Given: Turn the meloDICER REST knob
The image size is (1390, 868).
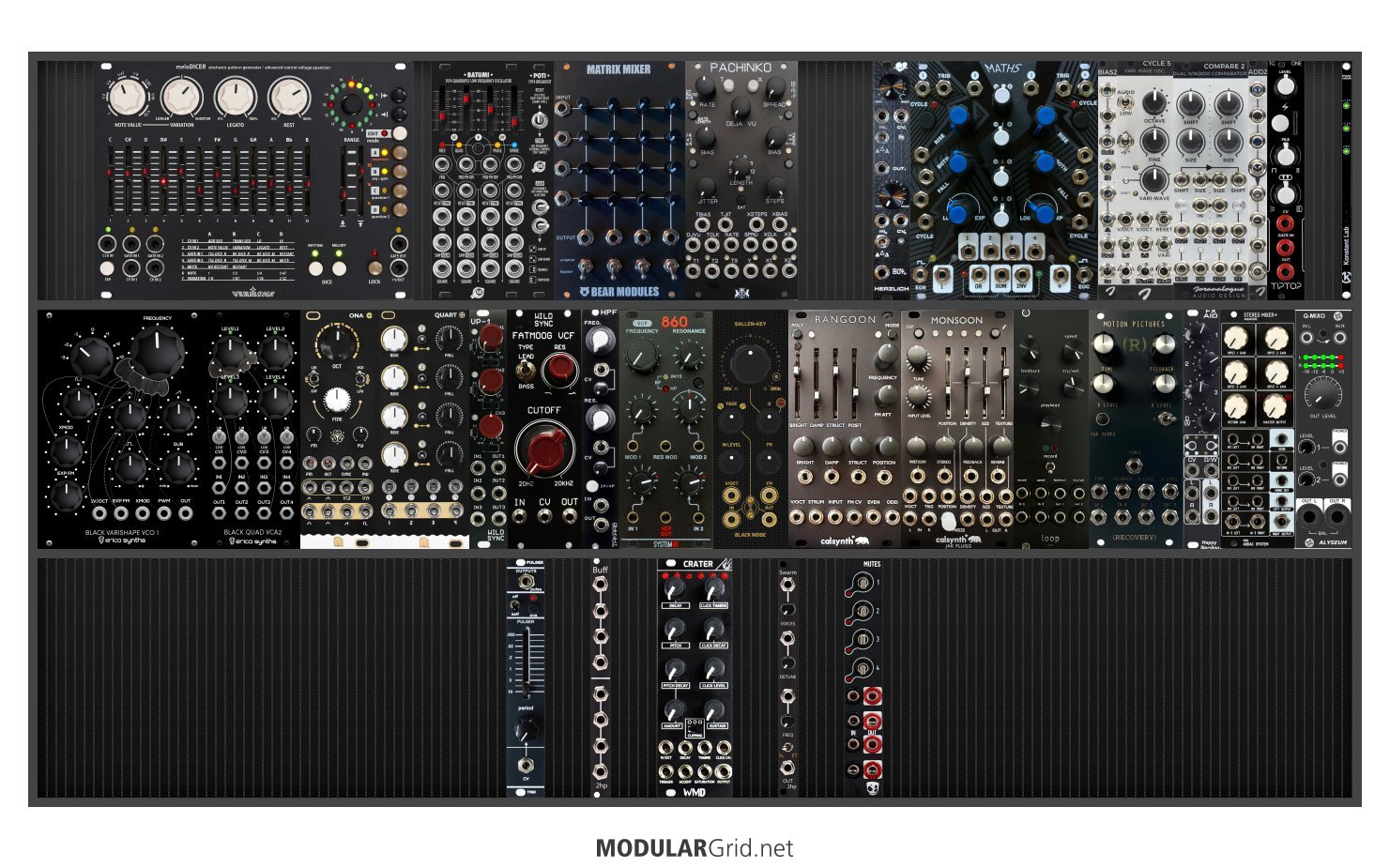Looking at the screenshot, I should [289, 98].
